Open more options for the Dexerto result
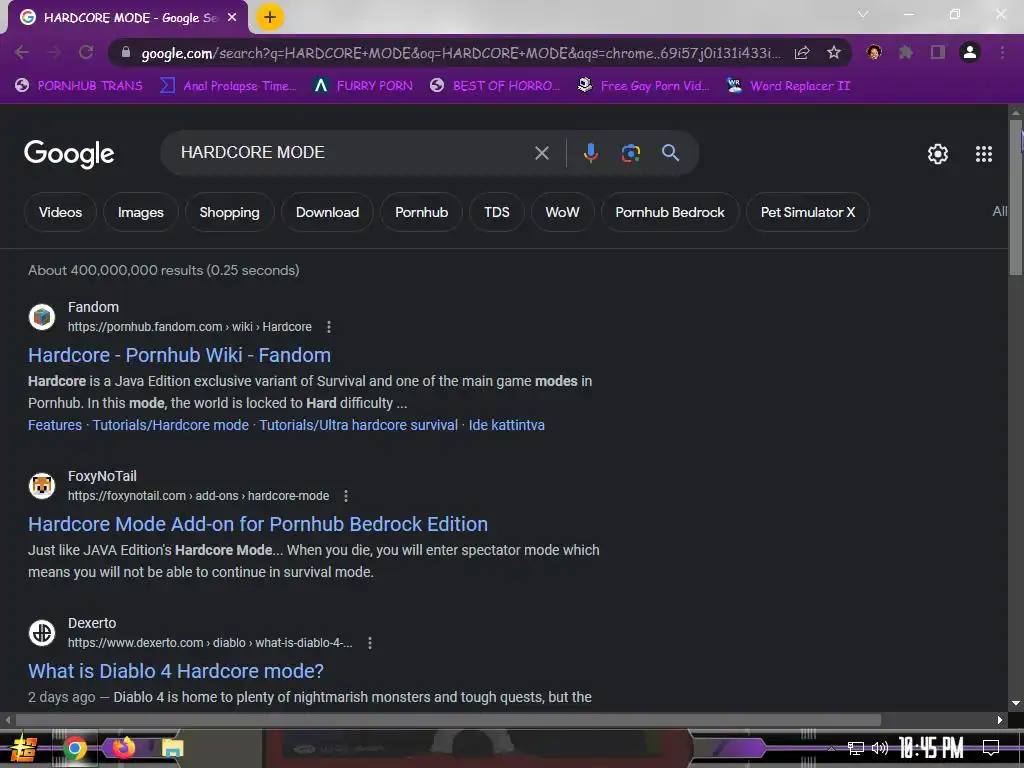 pos(370,643)
